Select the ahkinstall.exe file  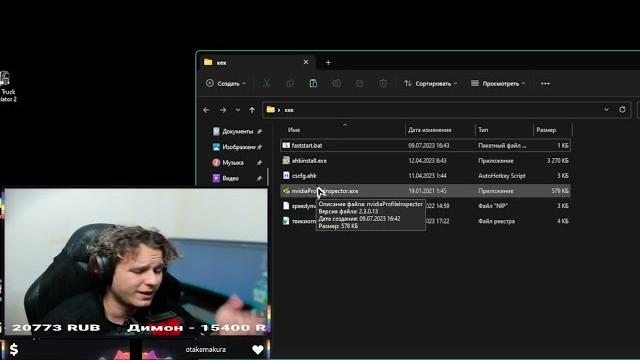coord(425,161)
